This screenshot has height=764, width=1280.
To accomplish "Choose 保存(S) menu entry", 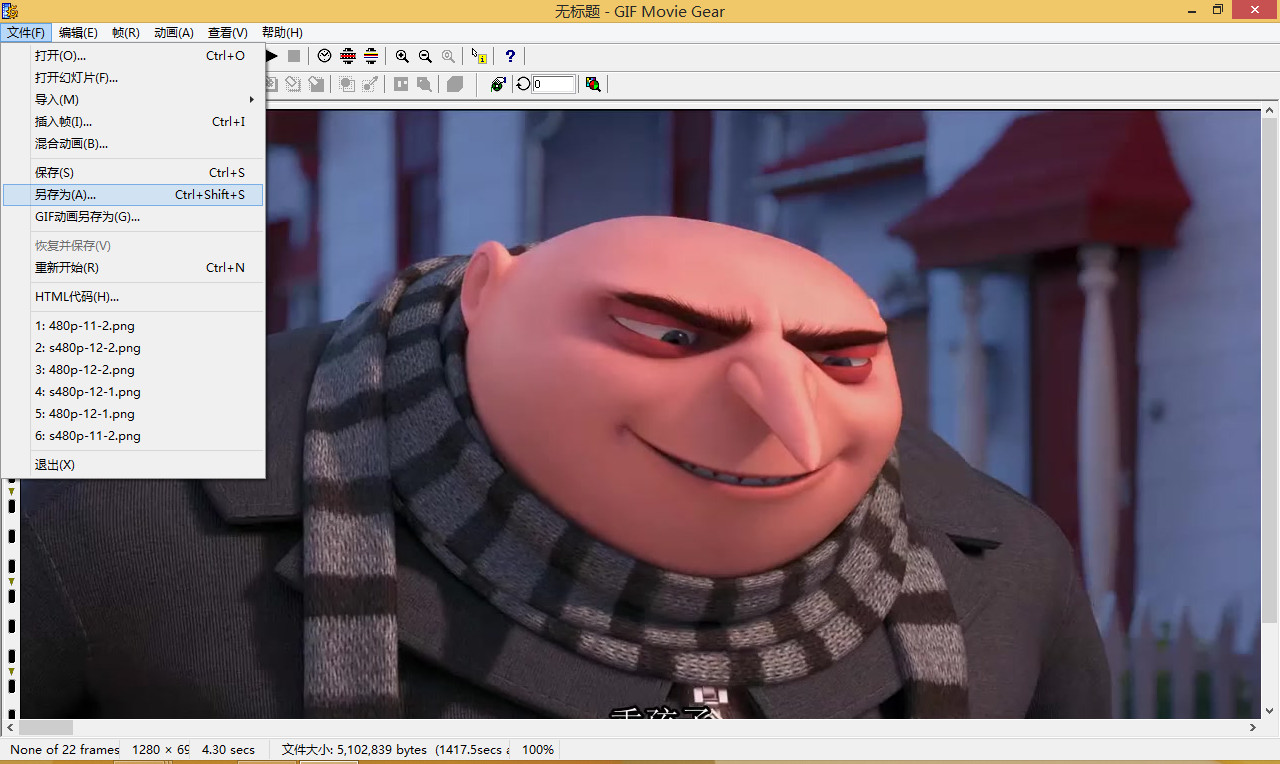I will pos(133,173).
